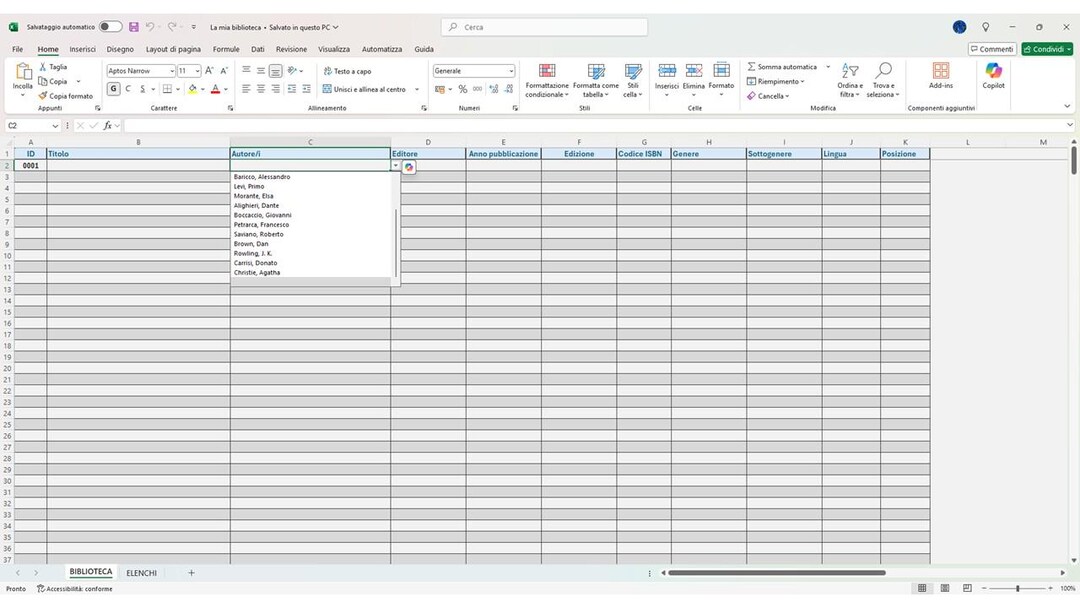The image size is (1080, 608).
Task: Click the formula bar input field
Action: 594,125
